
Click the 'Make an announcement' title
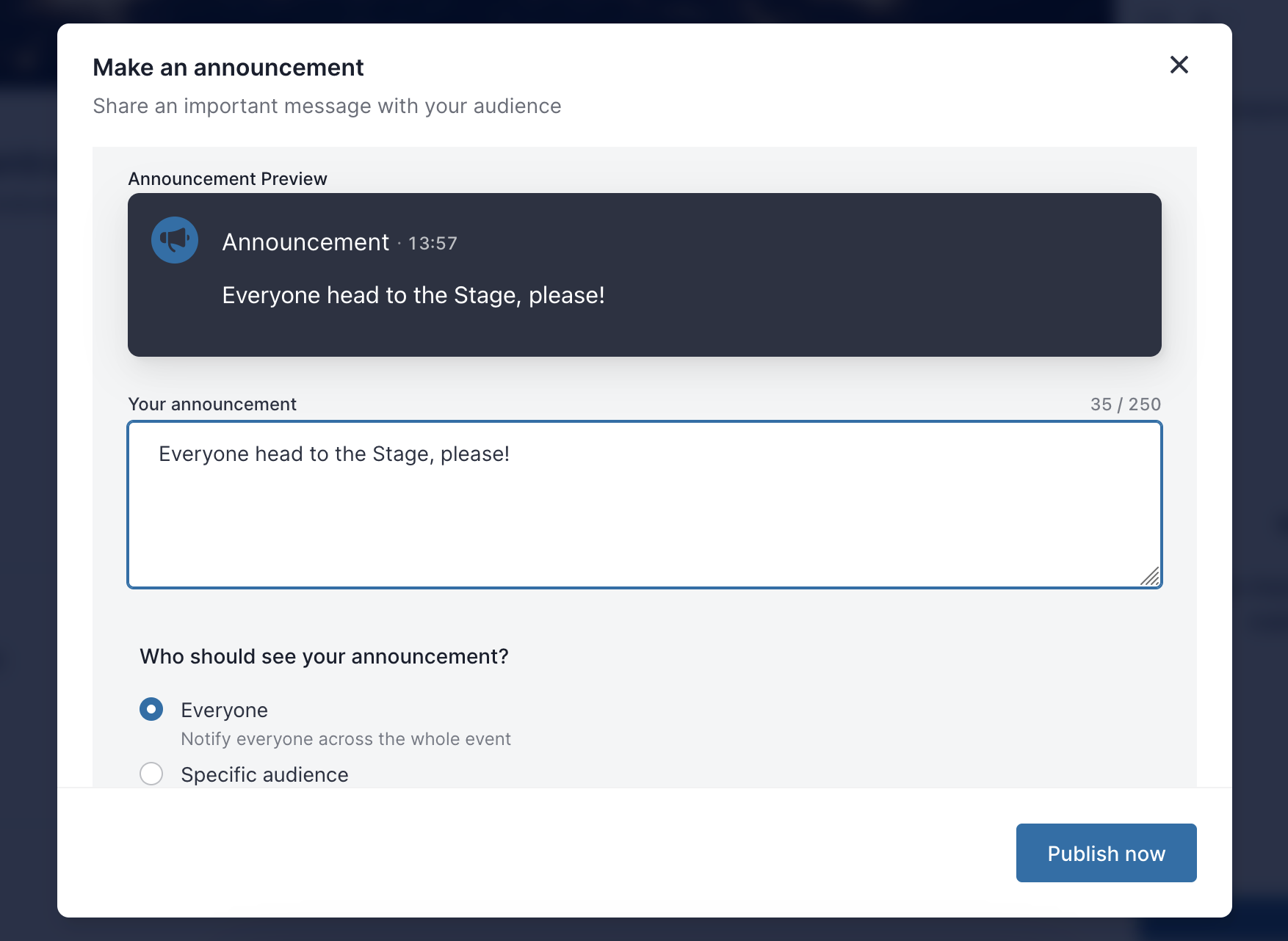[228, 68]
